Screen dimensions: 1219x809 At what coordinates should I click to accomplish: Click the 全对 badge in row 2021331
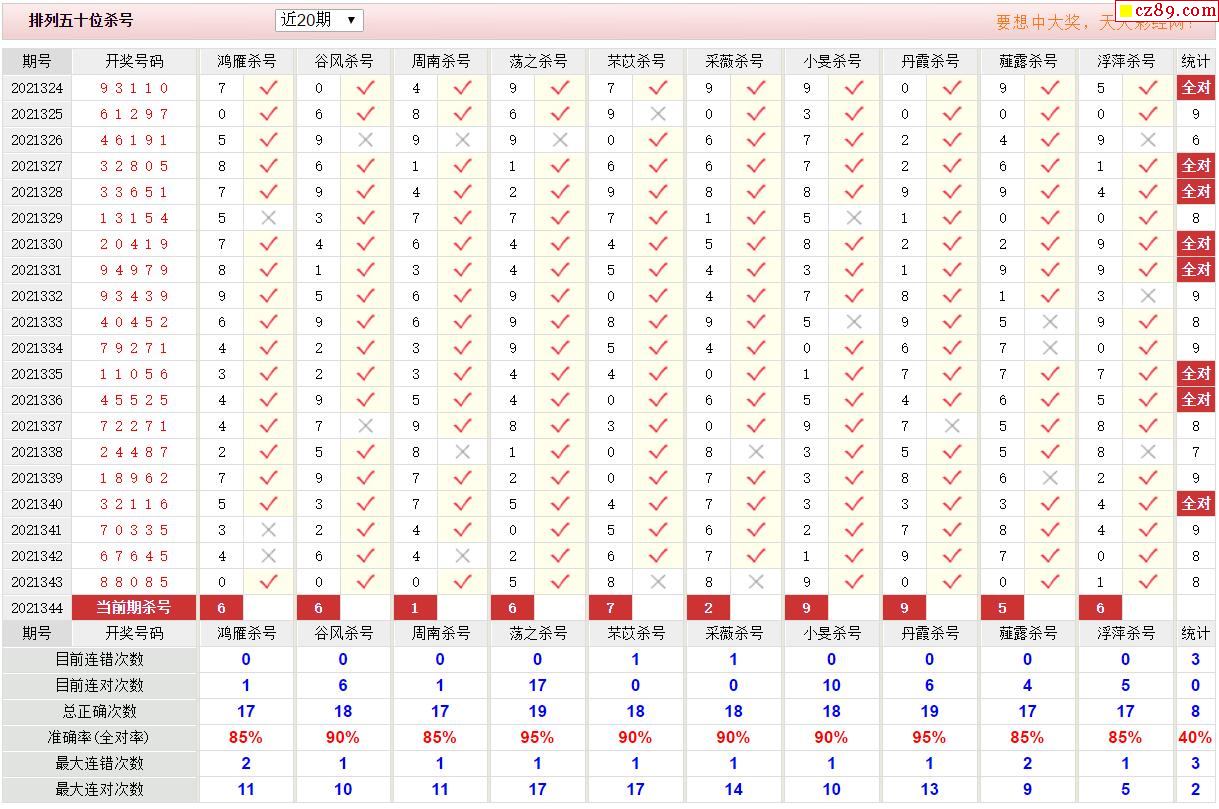click(x=1196, y=270)
